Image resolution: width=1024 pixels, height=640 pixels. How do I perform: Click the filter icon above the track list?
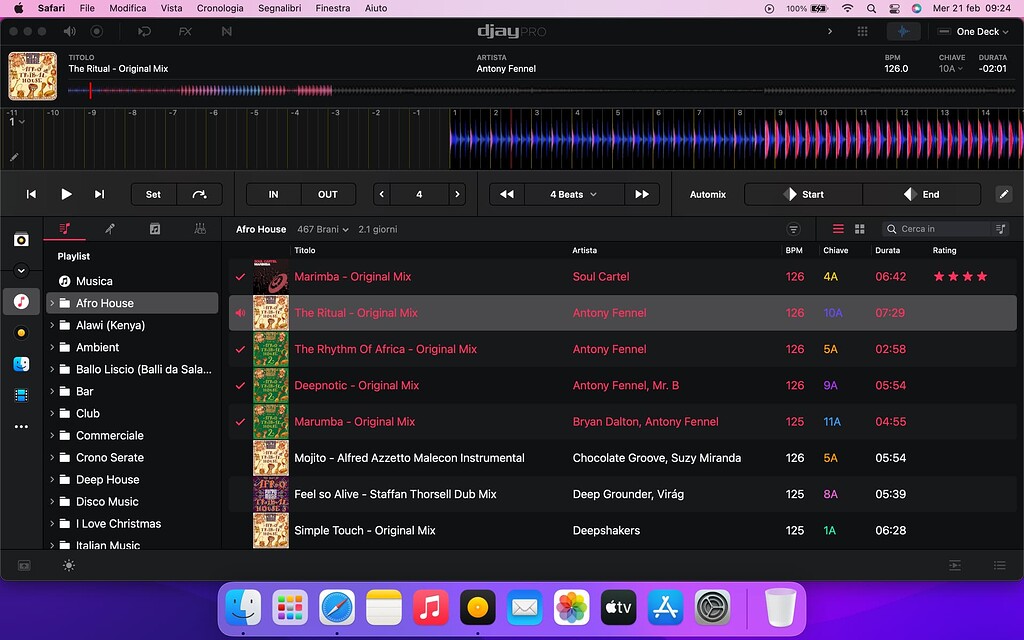(x=793, y=229)
